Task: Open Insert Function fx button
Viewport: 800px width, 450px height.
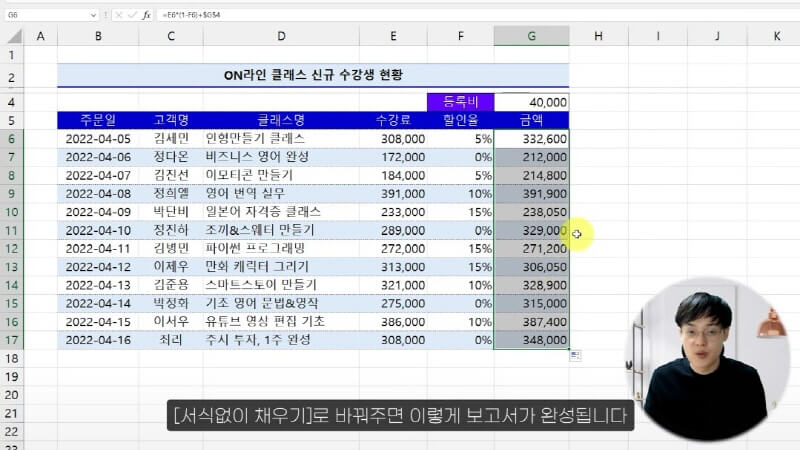Action: (146, 15)
